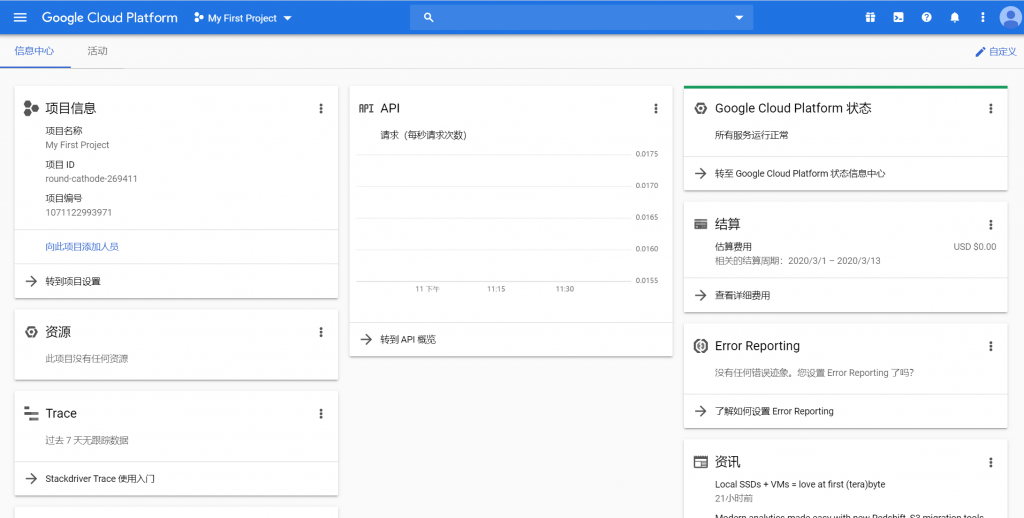Open the top bar settings kebab menu
The width and height of the screenshot is (1024, 518).
(982, 17)
